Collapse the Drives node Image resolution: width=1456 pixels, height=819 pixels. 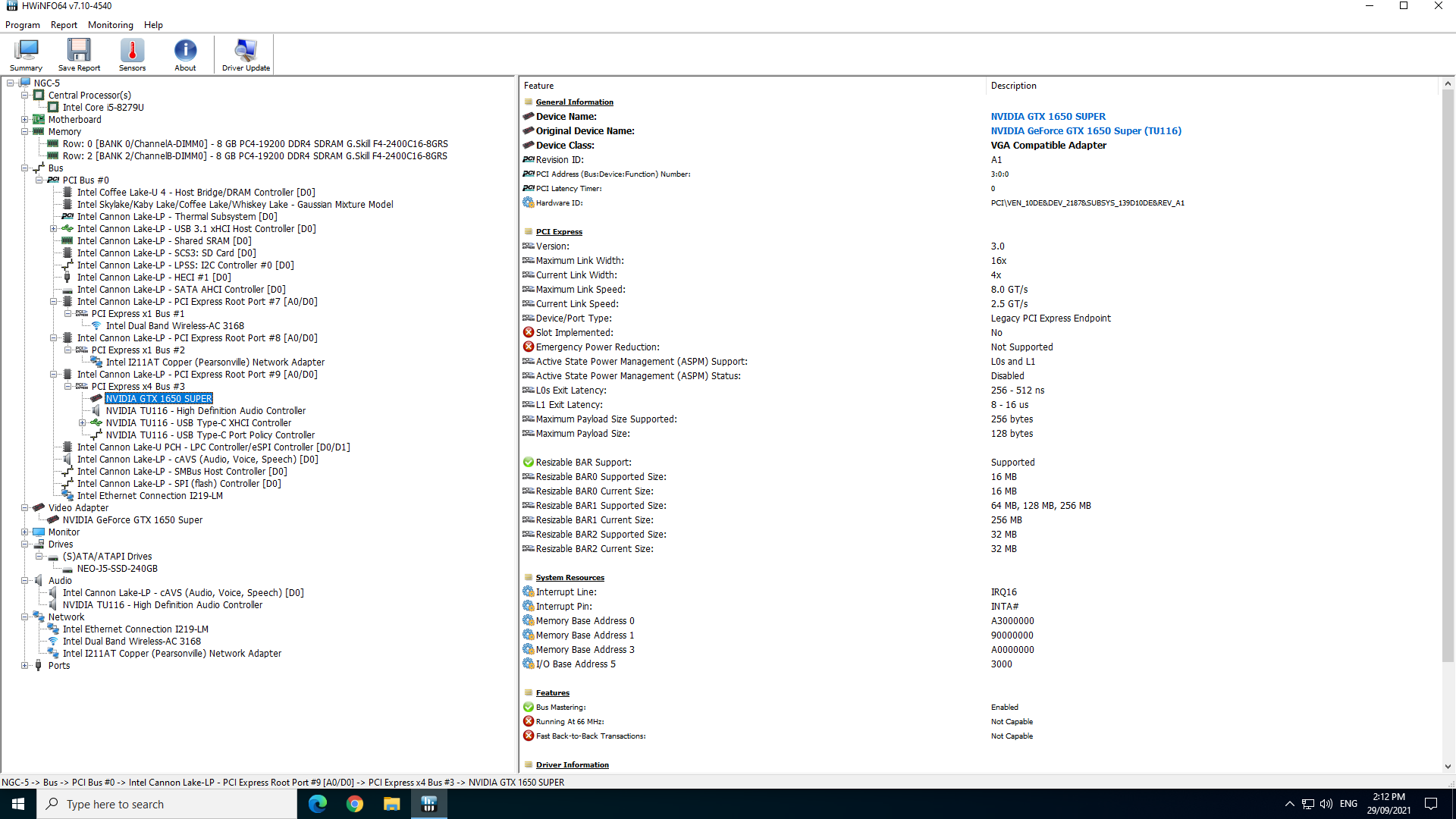pyautogui.click(x=25, y=544)
